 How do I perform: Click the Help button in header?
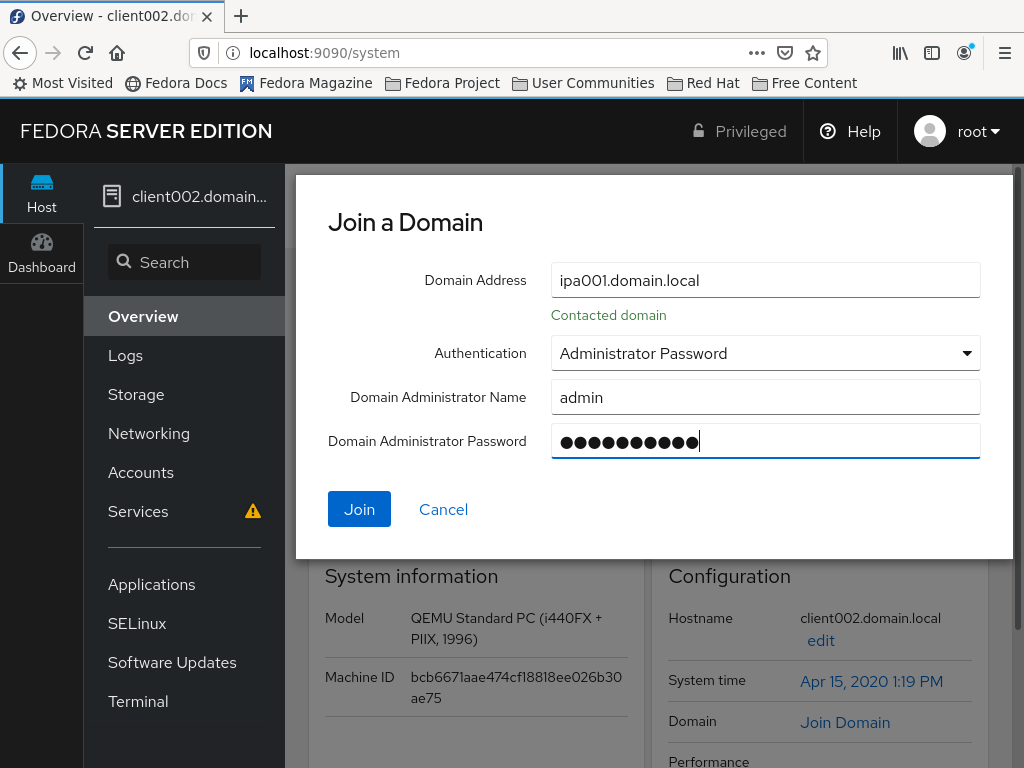click(850, 131)
